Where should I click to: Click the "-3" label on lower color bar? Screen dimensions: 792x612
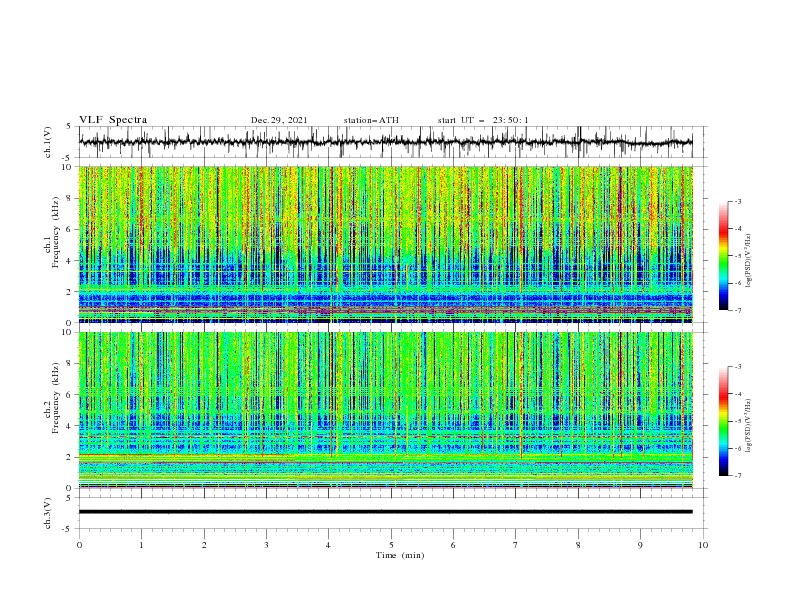pyautogui.click(x=738, y=367)
